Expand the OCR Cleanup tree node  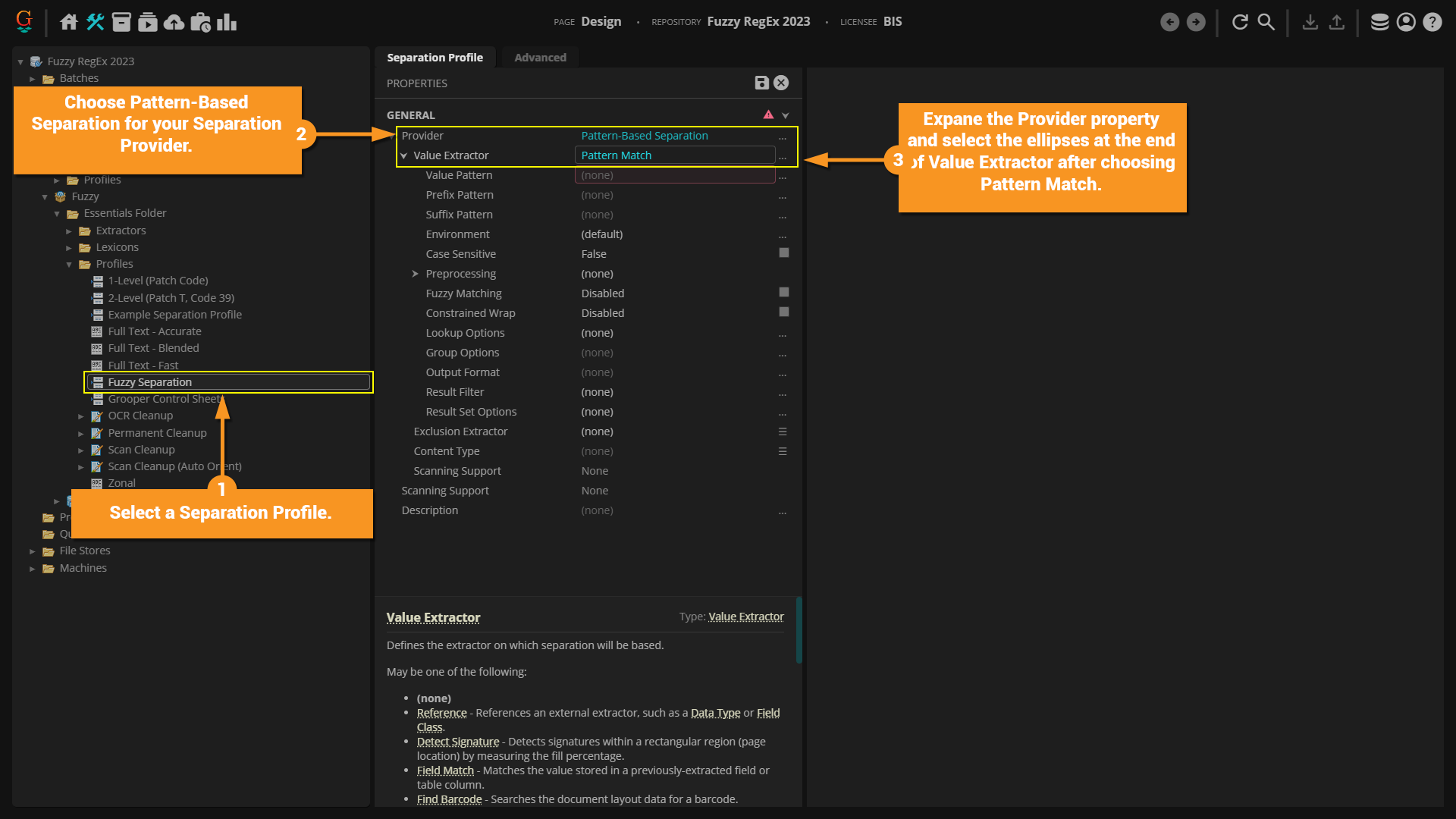coord(81,416)
